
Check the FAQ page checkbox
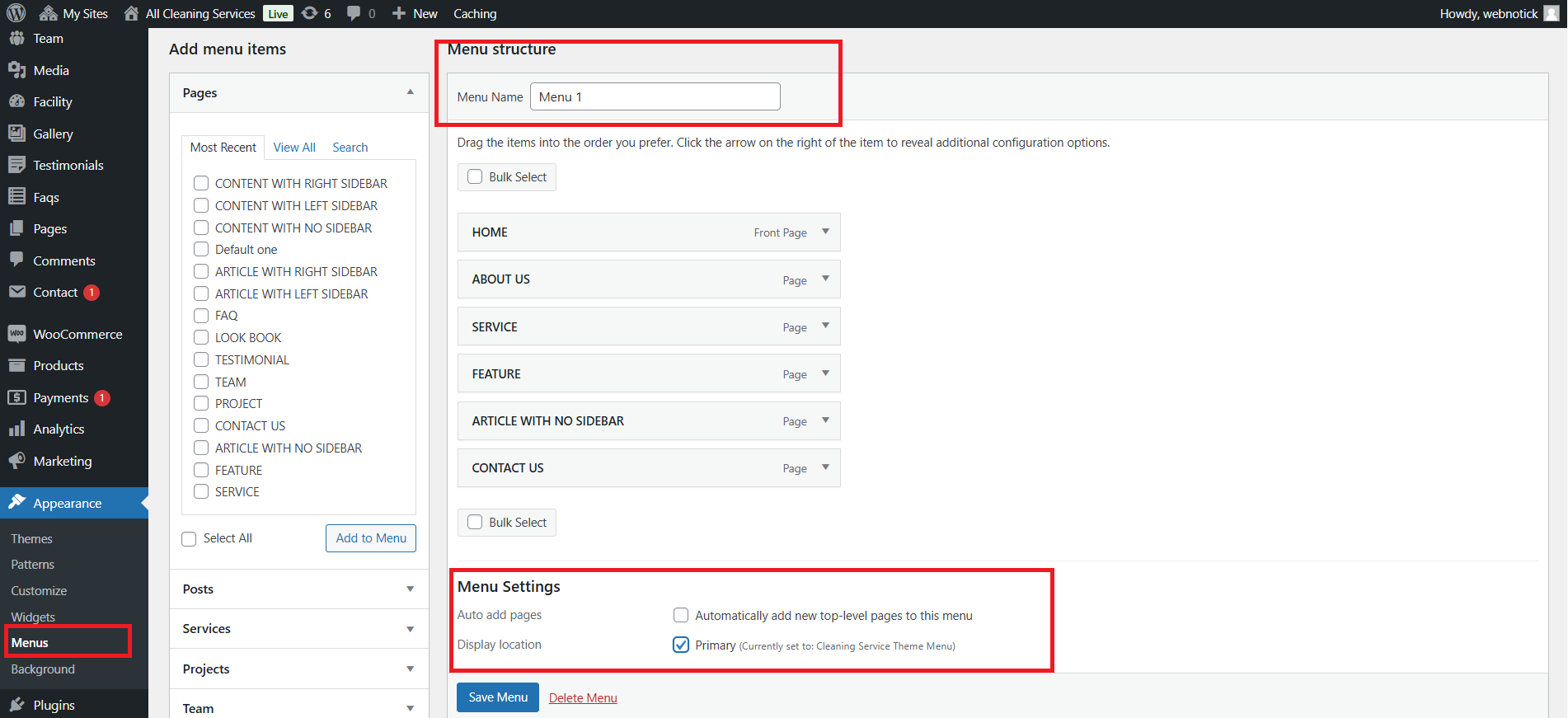(201, 316)
